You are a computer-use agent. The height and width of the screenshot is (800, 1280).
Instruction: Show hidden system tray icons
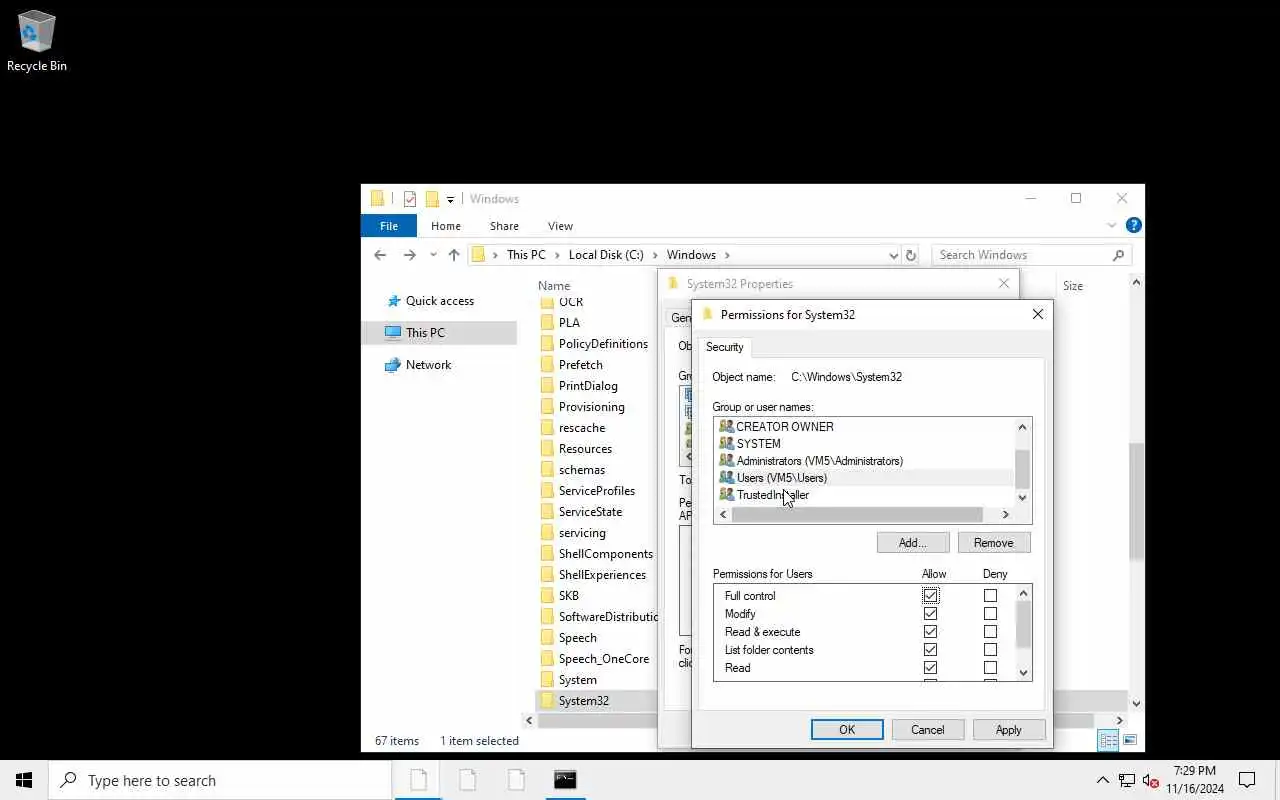point(1103,781)
